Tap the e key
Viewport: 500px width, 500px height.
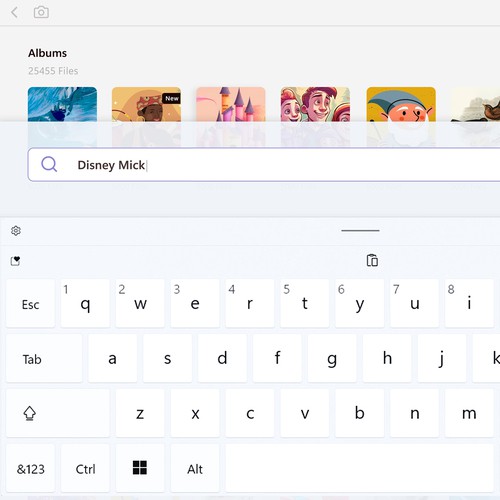(195, 304)
